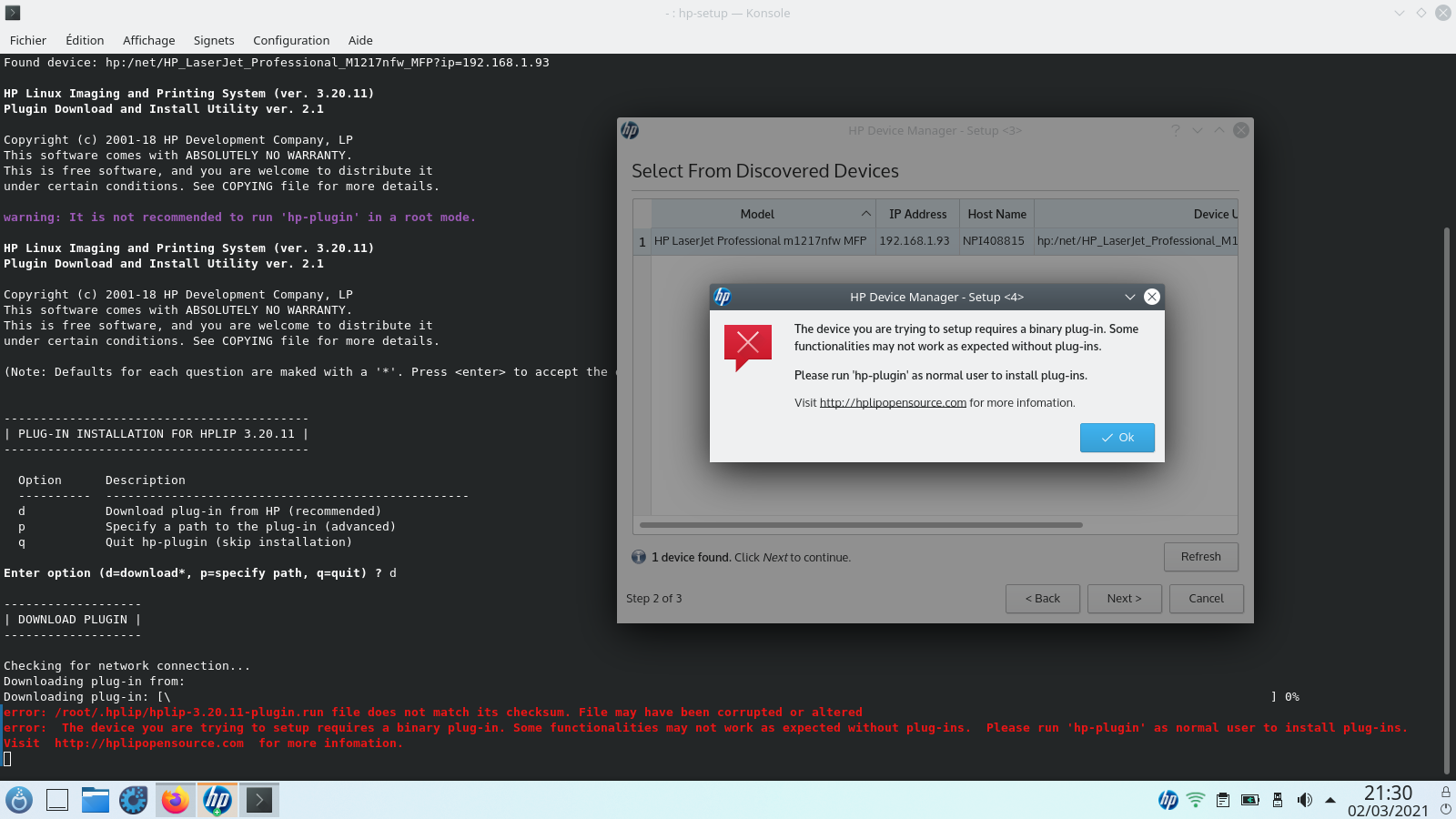Open Firefox from the taskbar
1456x819 pixels.
(x=175, y=800)
